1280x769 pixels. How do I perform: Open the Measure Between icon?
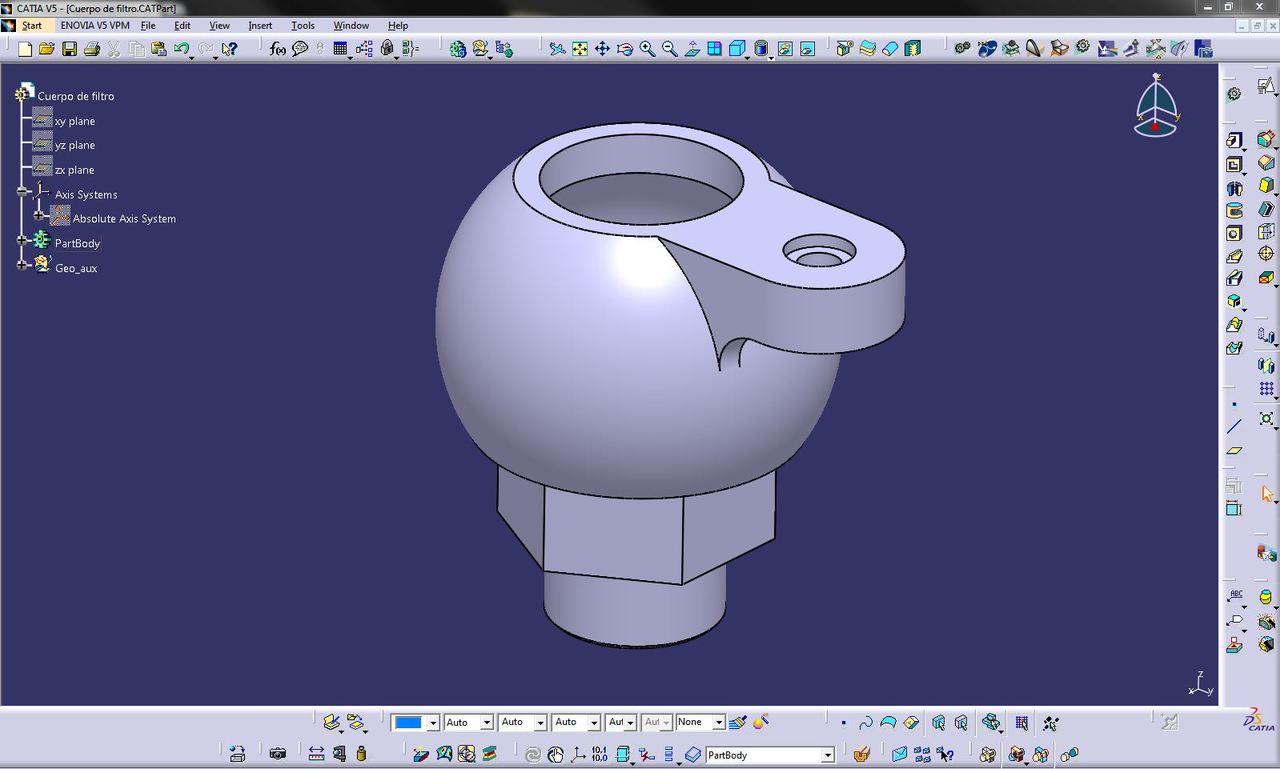tap(316, 754)
